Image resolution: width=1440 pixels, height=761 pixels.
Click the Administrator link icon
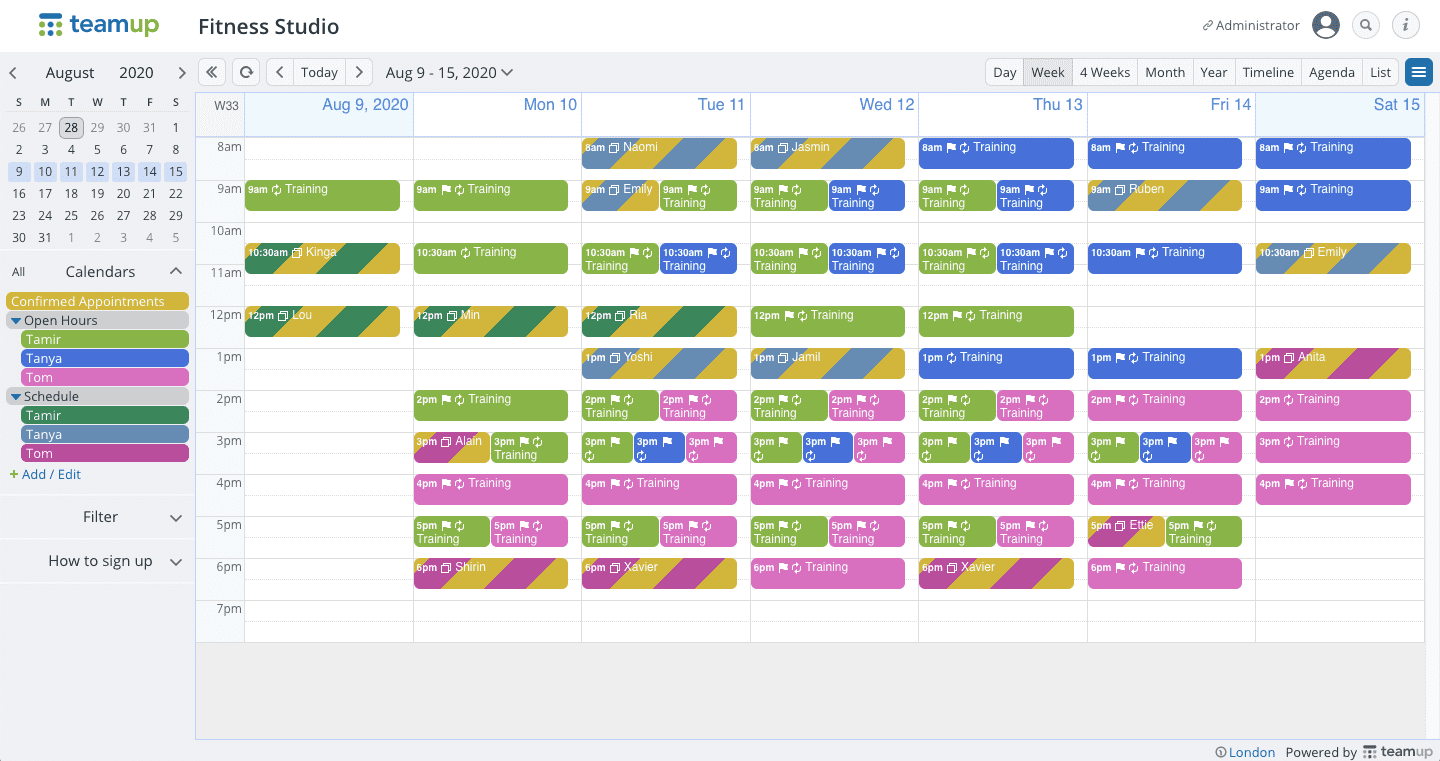click(1208, 26)
